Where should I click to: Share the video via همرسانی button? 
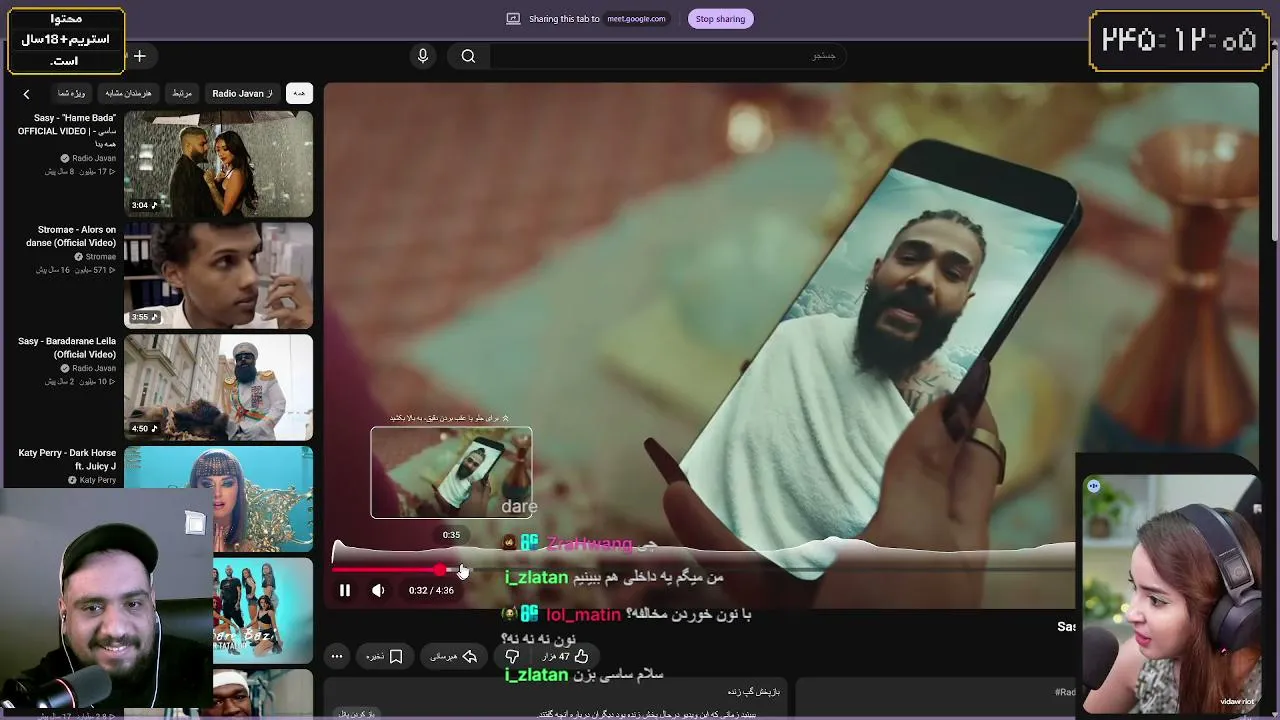coord(453,656)
